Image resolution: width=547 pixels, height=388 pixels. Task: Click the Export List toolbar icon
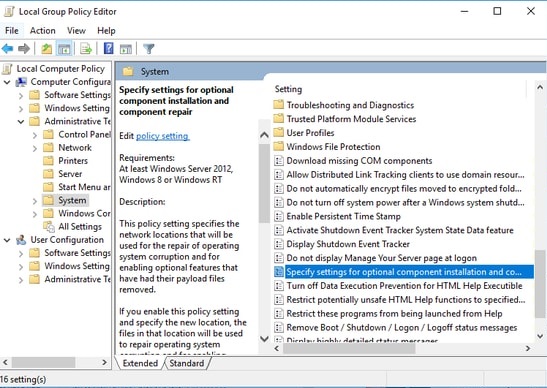tap(86, 48)
